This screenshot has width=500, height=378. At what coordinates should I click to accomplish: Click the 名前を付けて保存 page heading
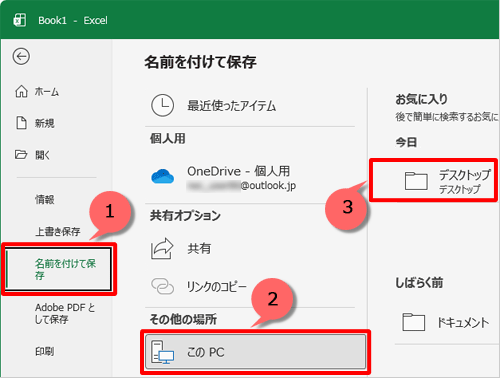[x=200, y=62]
